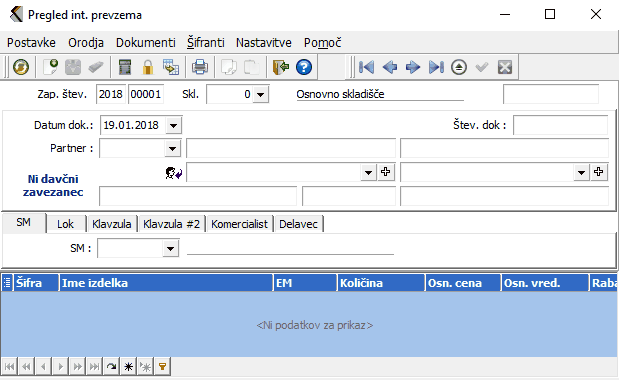Open the grid filter funnel button

[x=162, y=367]
